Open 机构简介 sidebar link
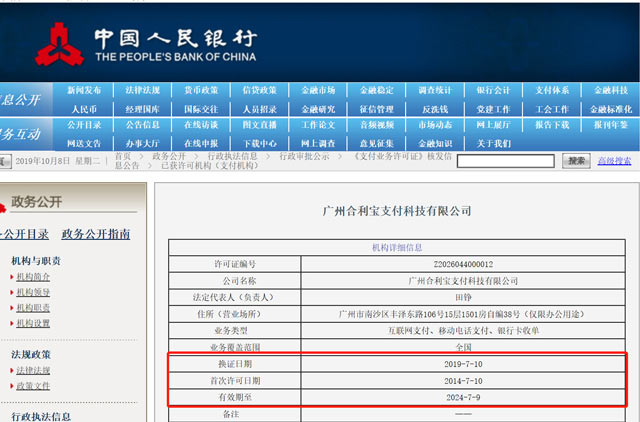The image size is (640, 422). coord(33,277)
